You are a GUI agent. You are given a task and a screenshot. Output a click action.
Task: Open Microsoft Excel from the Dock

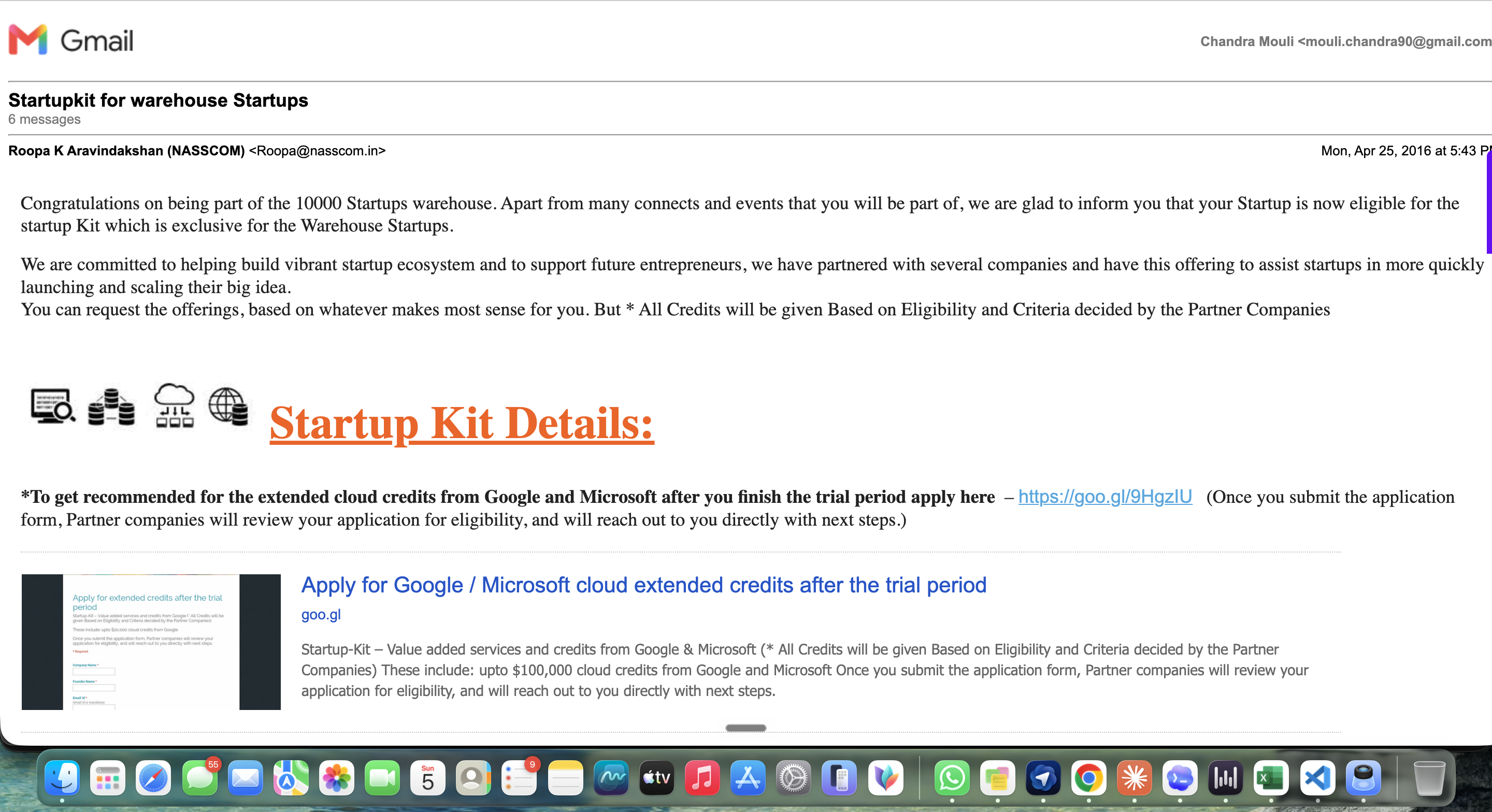tap(1271, 778)
